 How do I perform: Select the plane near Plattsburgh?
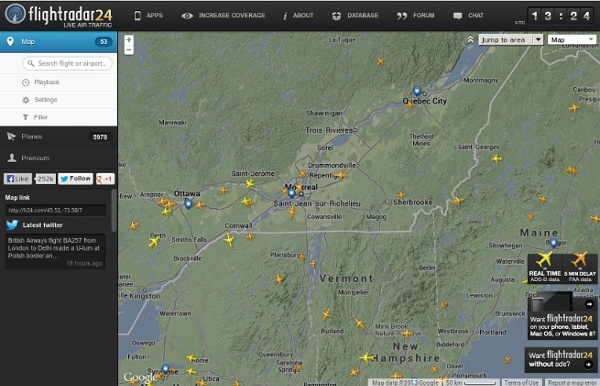(302, 256)
